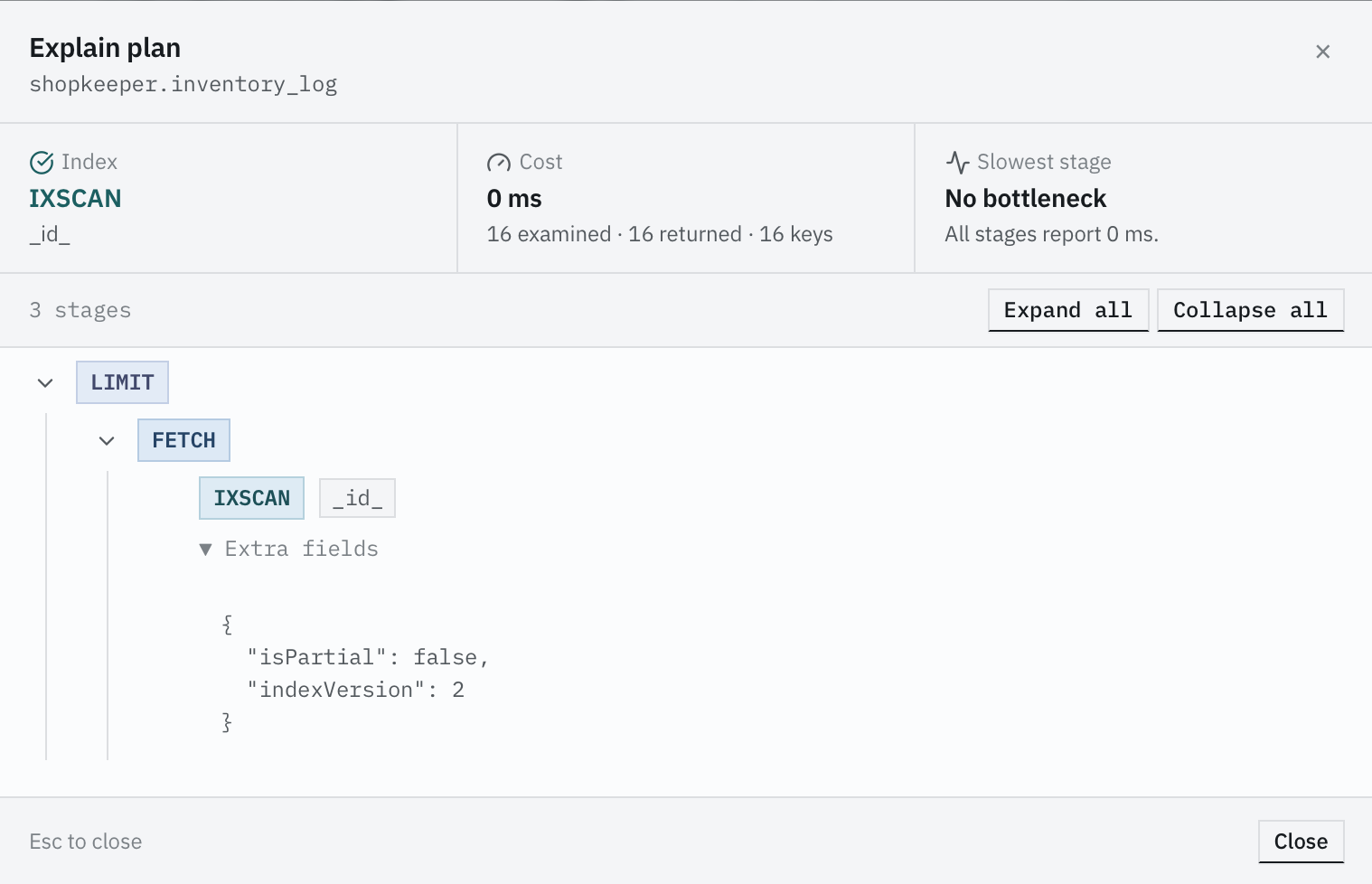Collapse the LIMIT stage chevron
Viewport: 1372px width, 884px height.
tap(45, 383)
